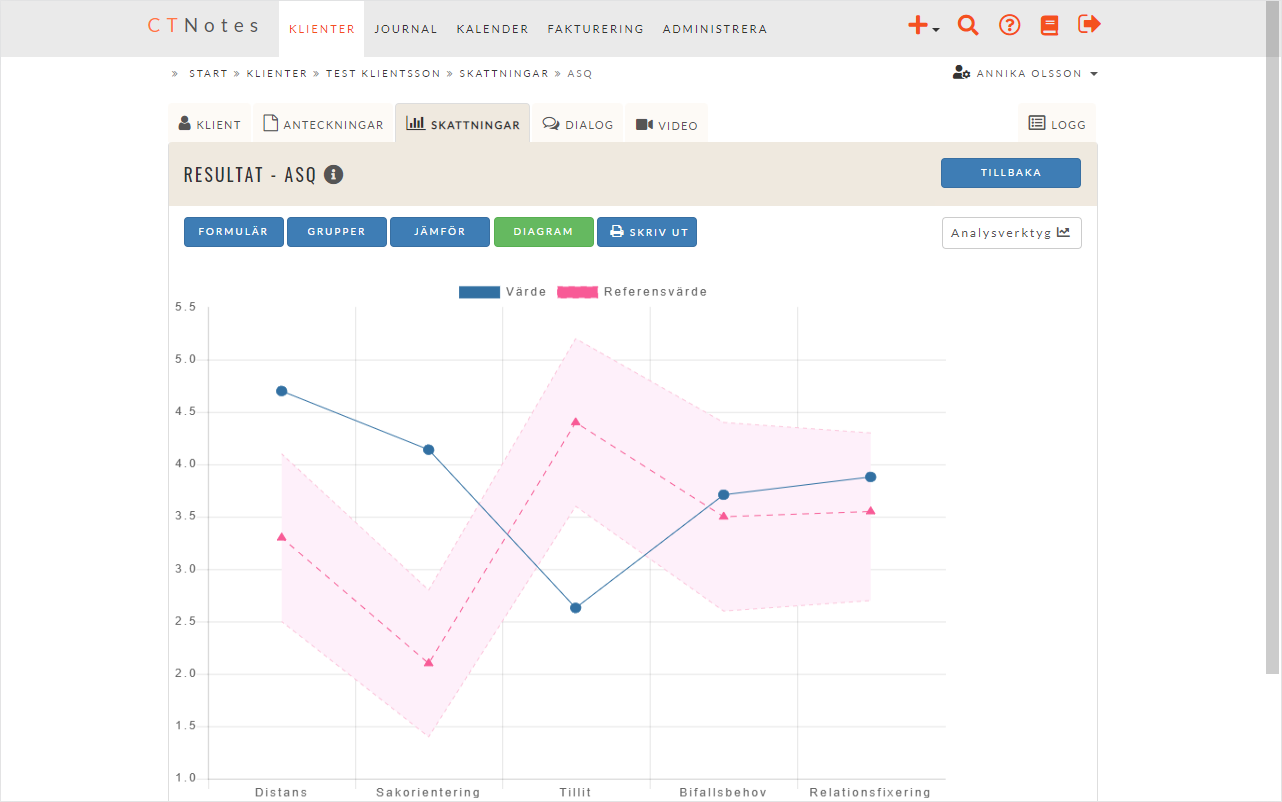This screenshot has height=802, width=1282.
Task: Click the blue Distans data point
Action: click(282, 391)
